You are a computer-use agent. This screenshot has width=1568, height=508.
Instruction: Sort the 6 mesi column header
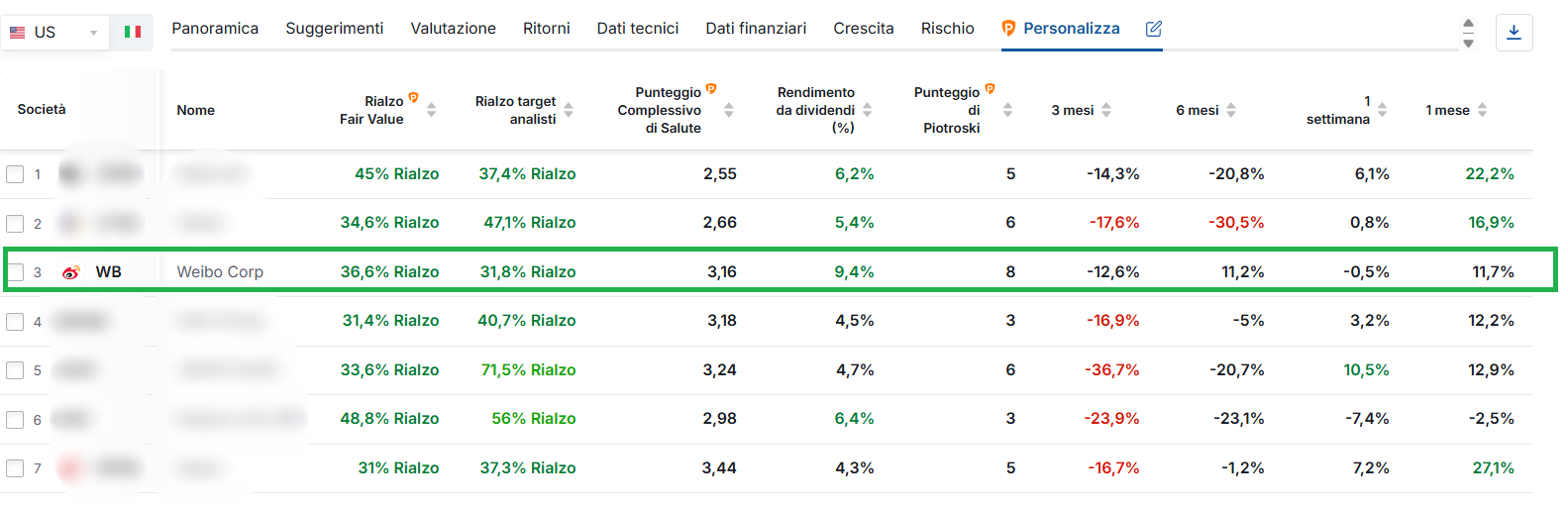(x=1231, y=110)
